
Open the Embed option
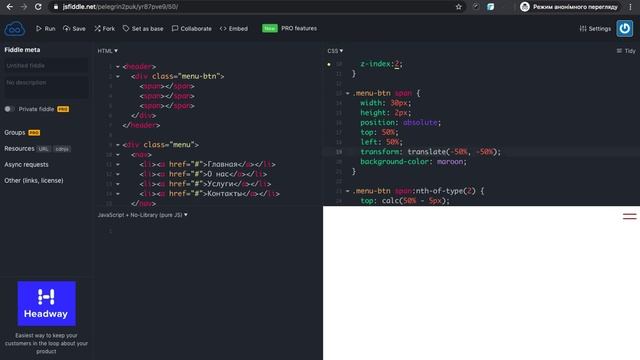(234, 29)
